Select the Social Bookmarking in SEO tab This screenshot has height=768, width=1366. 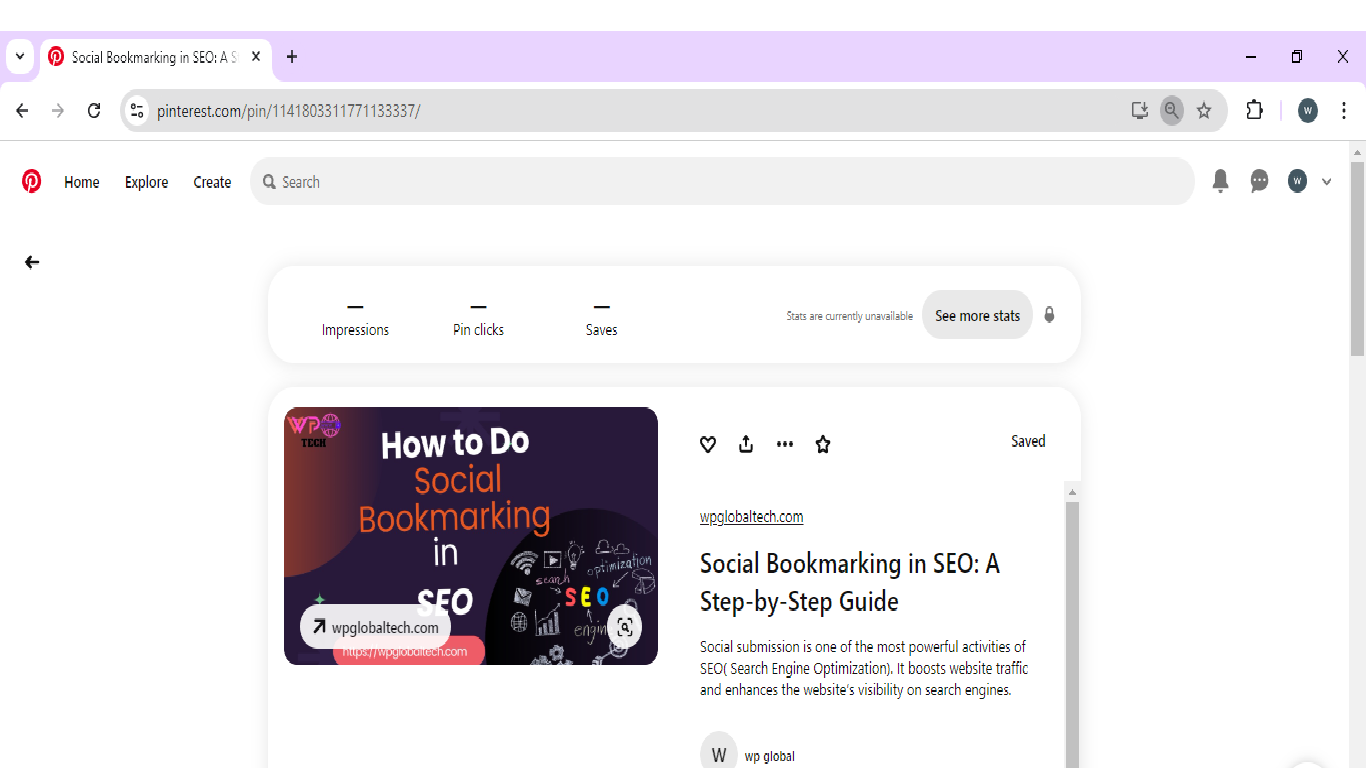[x=156, y=57]
